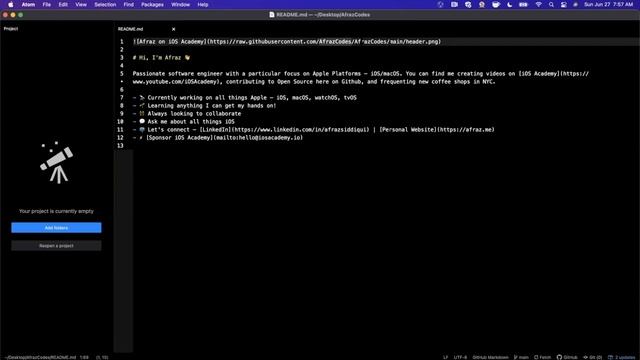This screenshot has width=640, height=360.
Task: Click the date and time in menu bar
Action: click(609, 4)
